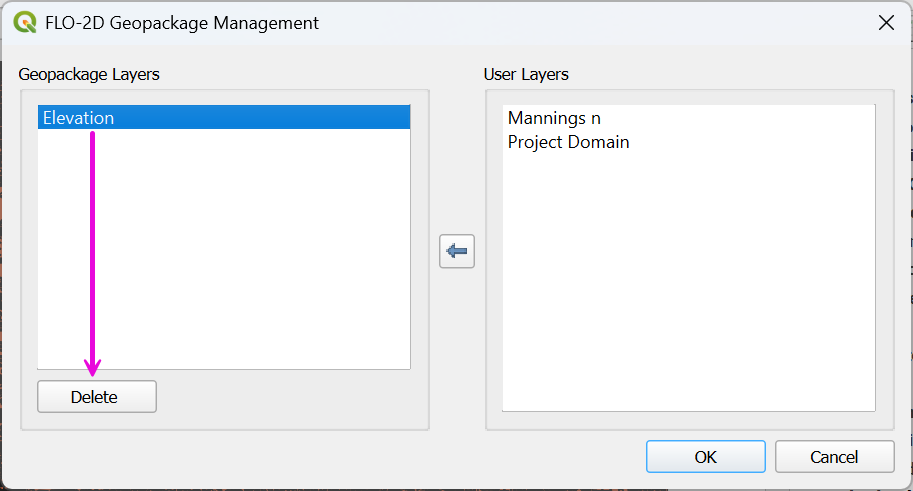Confirm with the OK button
Screen dimensions: 913x491
[x=705, y=457]
